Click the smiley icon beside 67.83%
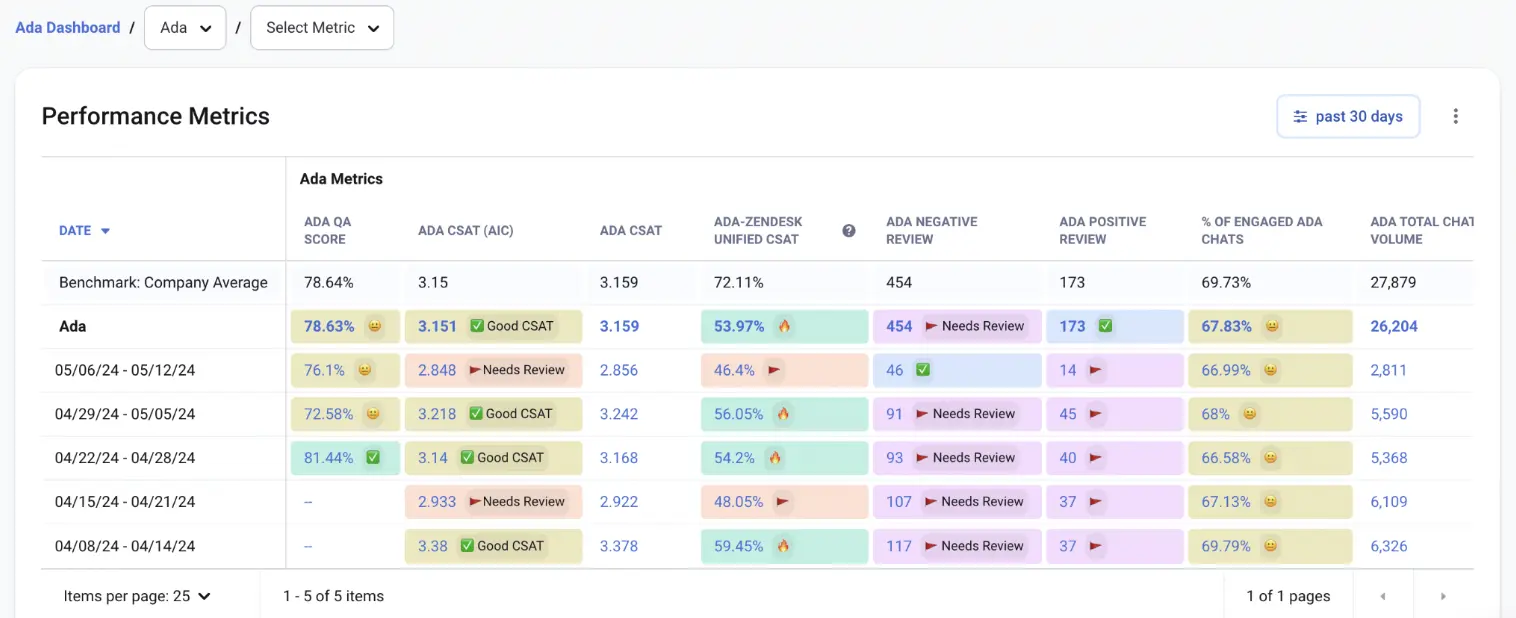This screenshot has height=618, width=1516. (1271, 326)
